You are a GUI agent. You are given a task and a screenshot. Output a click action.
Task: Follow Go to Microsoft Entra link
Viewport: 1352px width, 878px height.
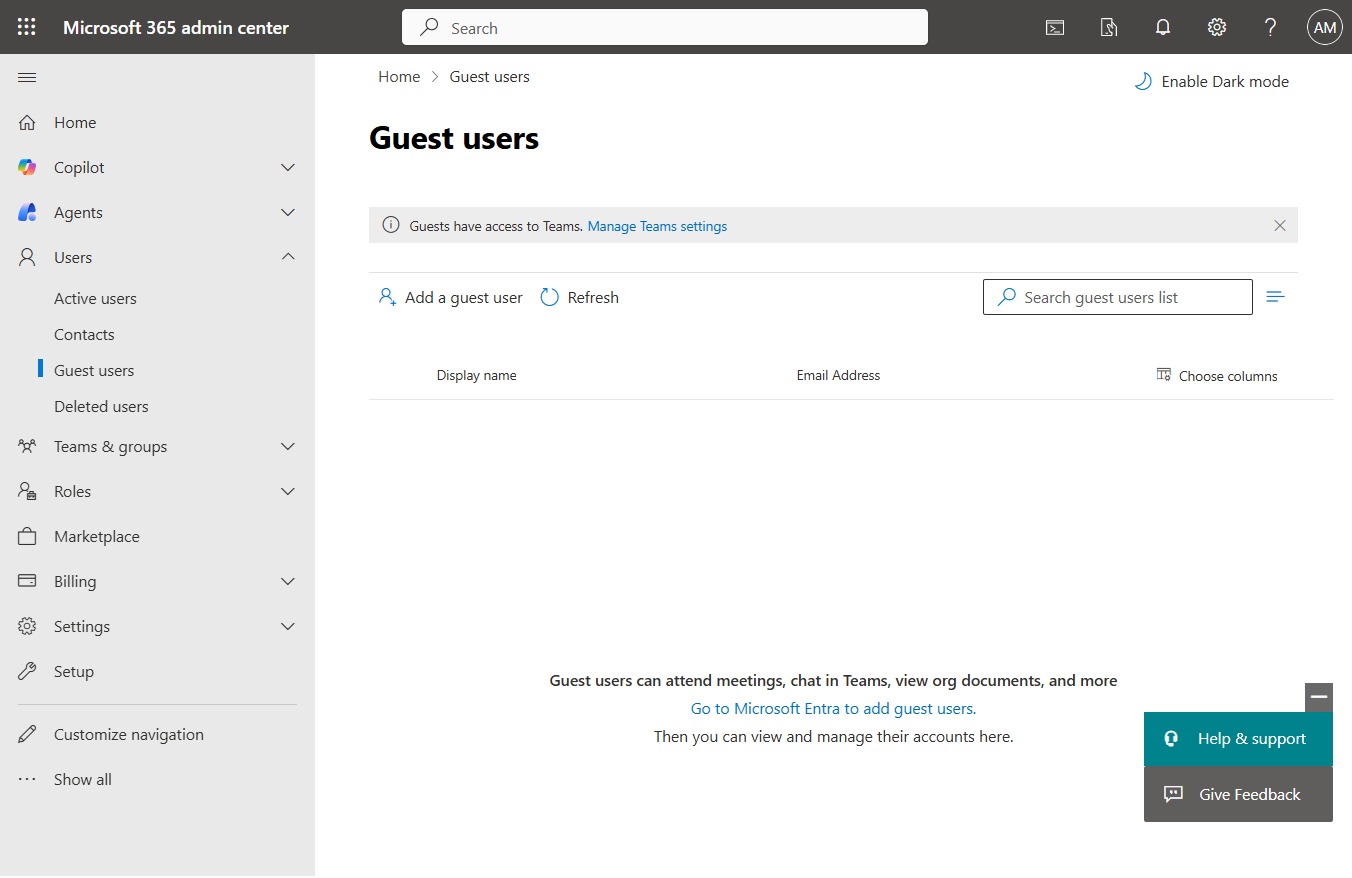click(x=833, y=709)
